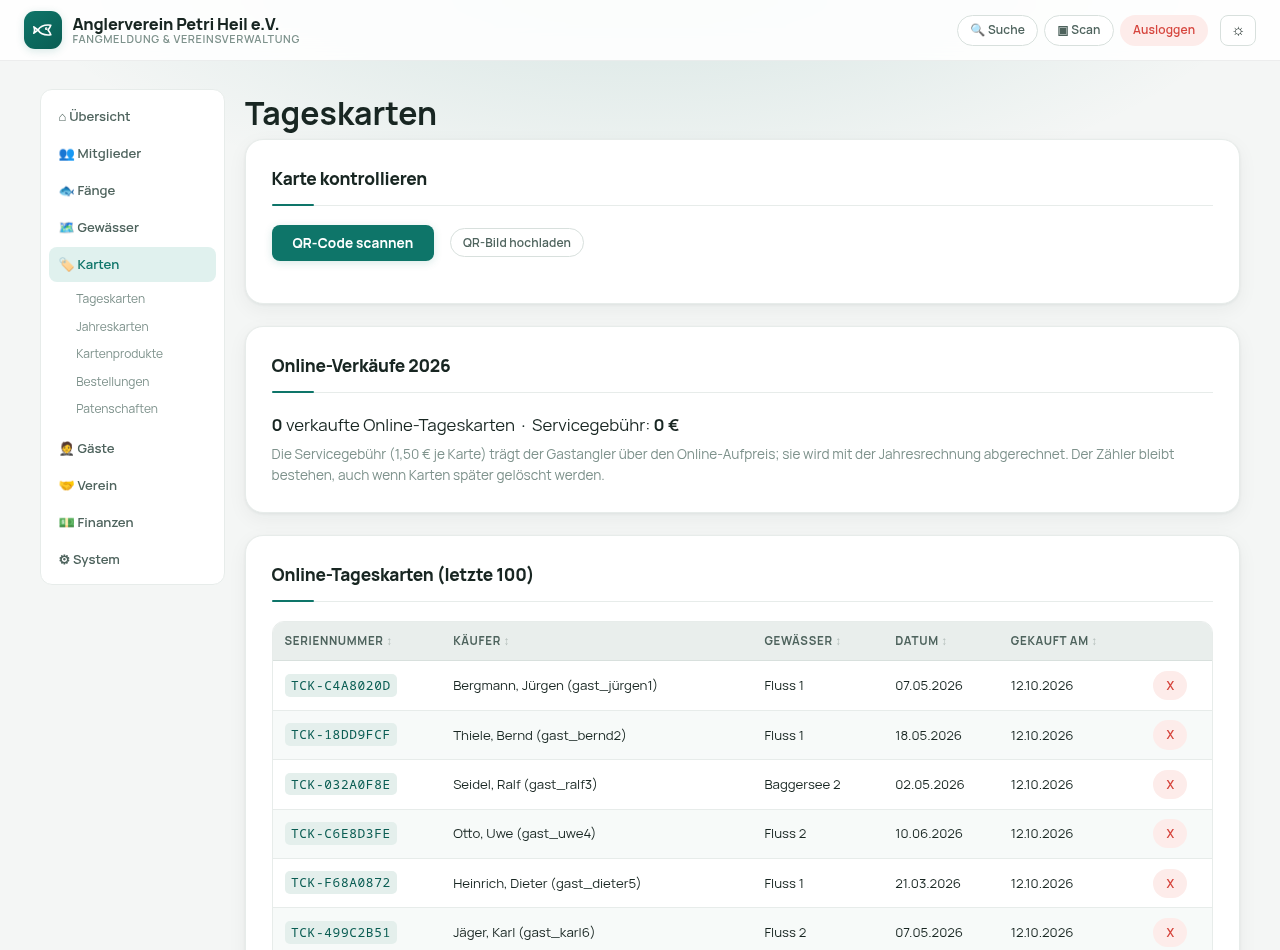Open Gewässer in the sidebar
The width and height of the screenshot is (1280, 950).
coord(132,227)
